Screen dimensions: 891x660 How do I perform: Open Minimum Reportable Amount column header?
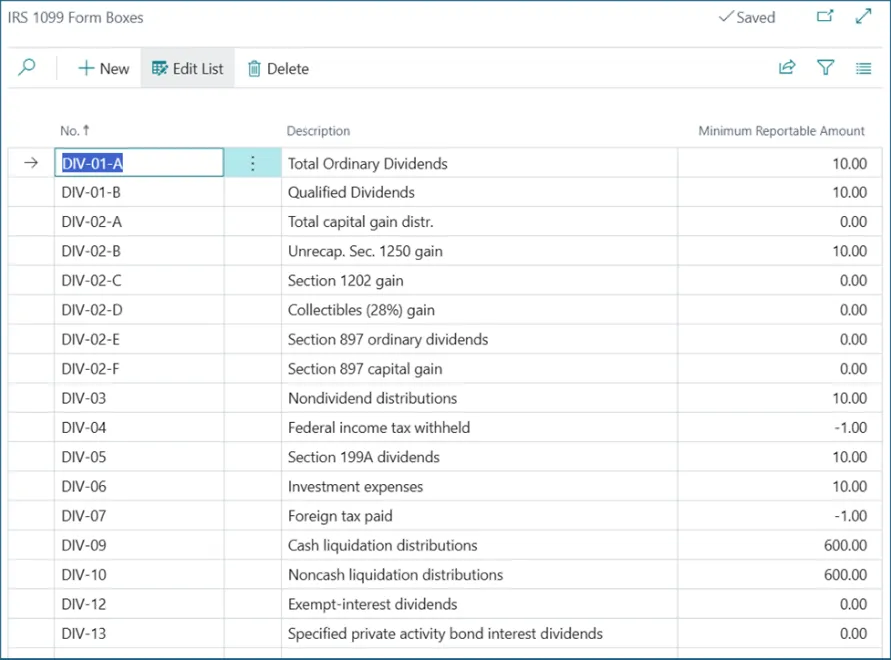coord(781,131)
